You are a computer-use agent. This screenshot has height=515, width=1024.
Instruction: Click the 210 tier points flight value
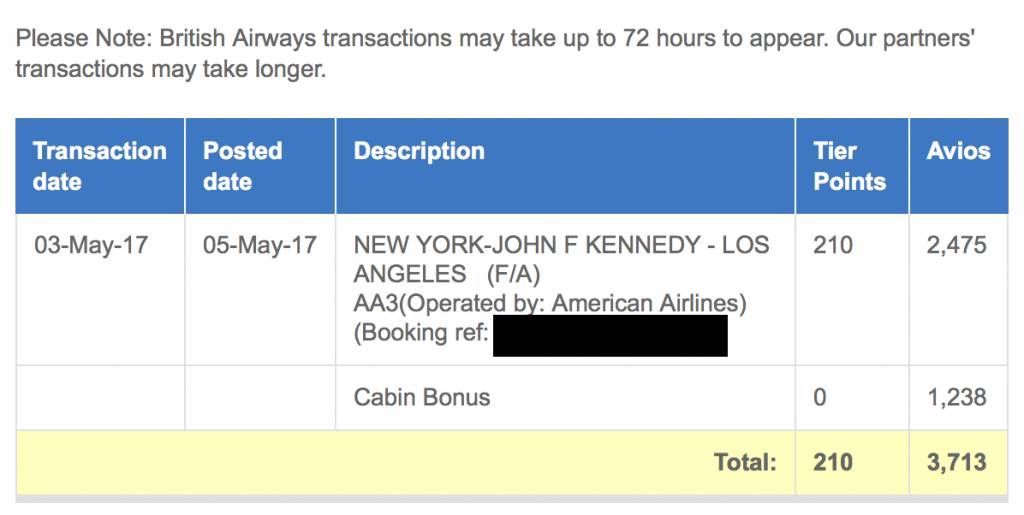pyautogui.click(x=833, y=245)
